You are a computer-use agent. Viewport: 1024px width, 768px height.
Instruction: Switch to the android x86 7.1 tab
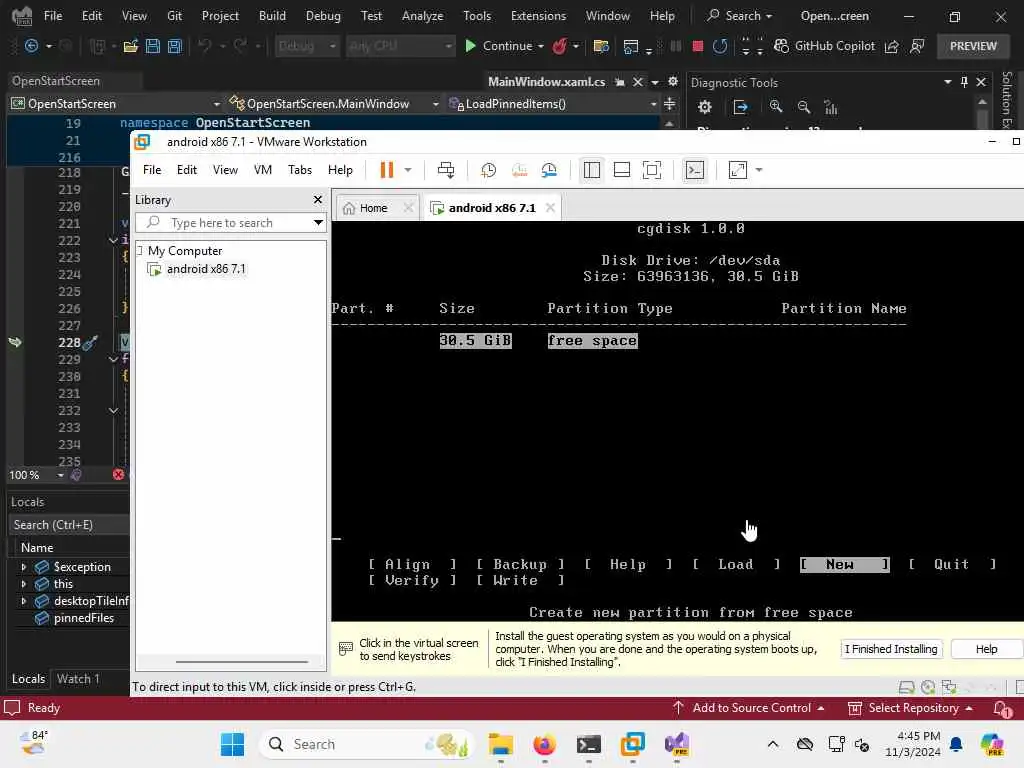coord(492,208)
